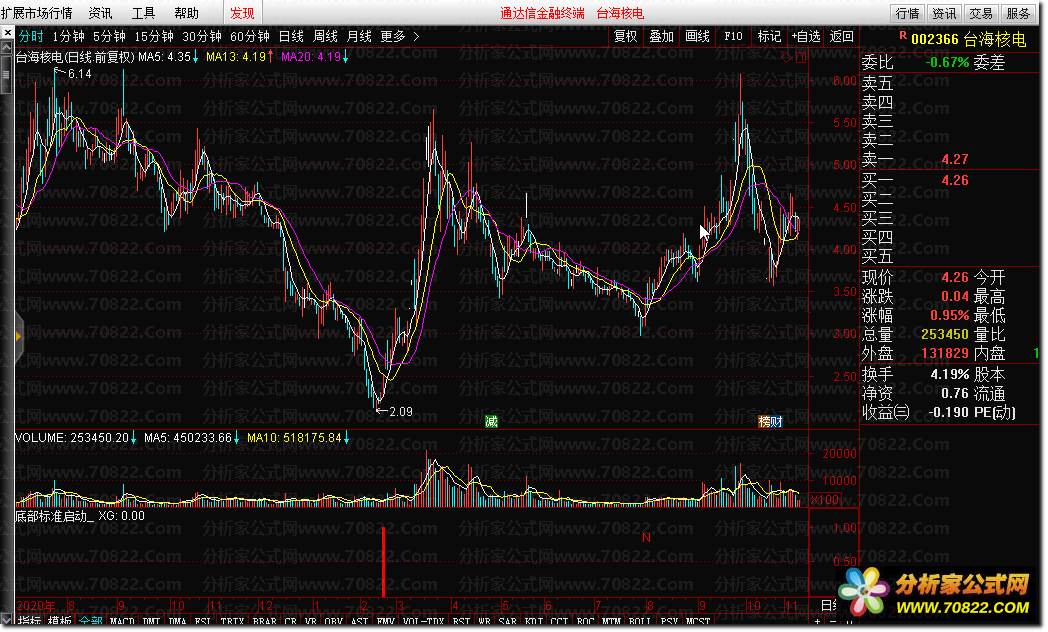Switch indicator to TRIX

coord(232,621)
